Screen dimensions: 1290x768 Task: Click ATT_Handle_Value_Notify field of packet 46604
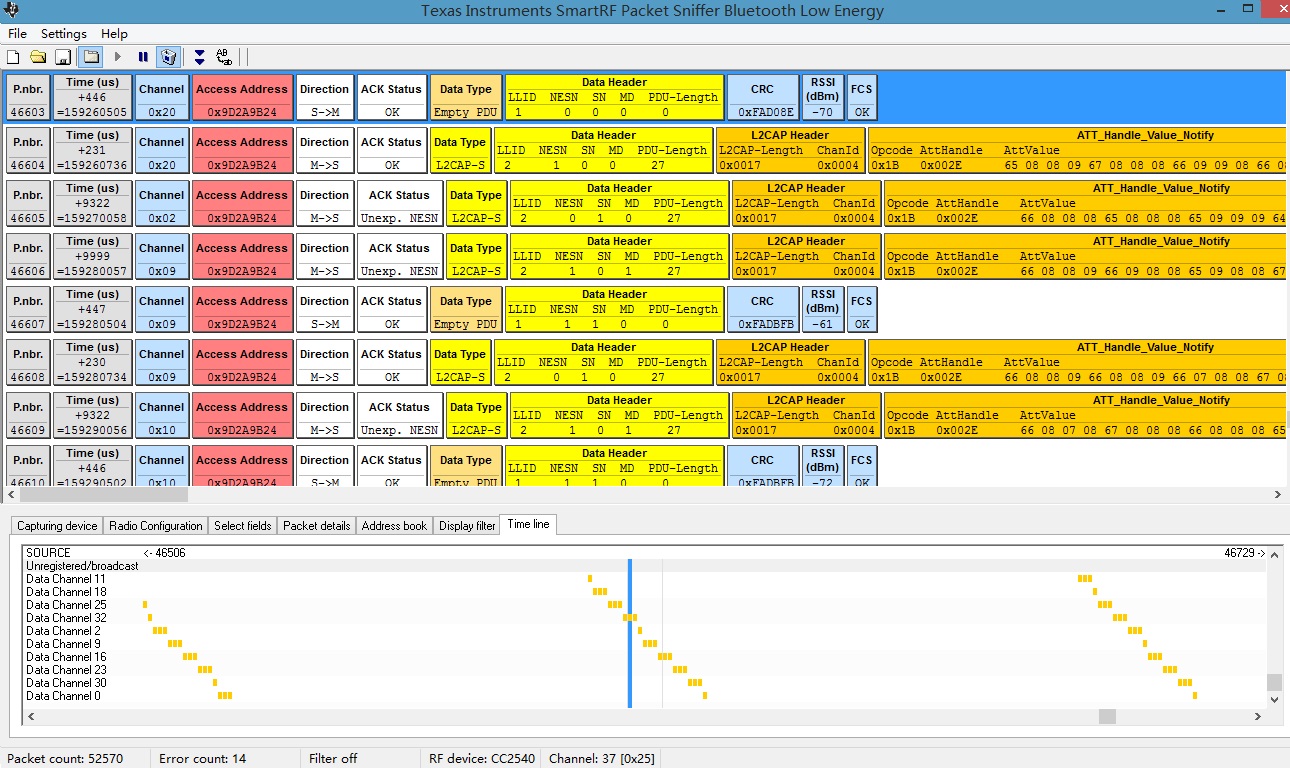click(x=1079, y=151)
